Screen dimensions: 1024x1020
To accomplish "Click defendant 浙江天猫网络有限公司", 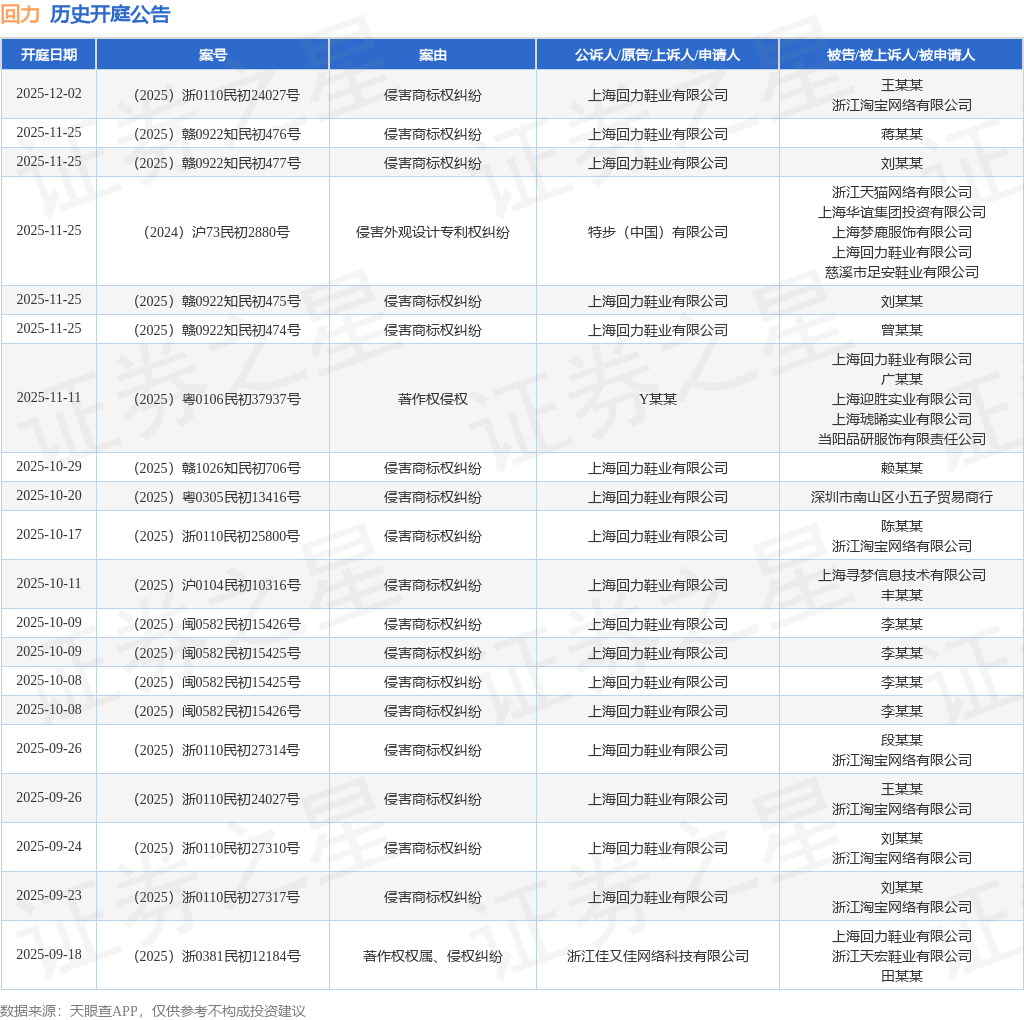I will tap(902, 192).
